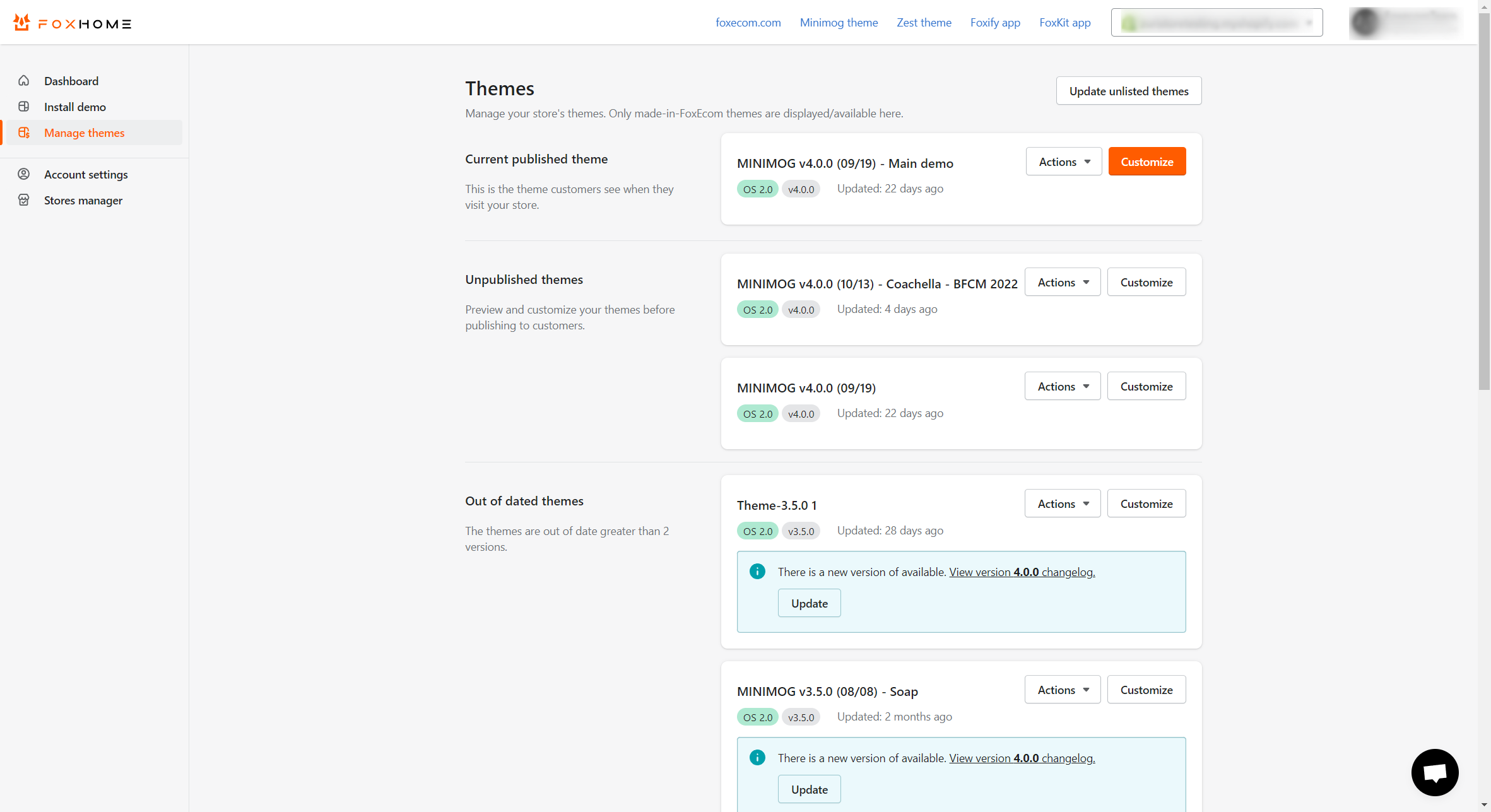The image size is (1491, 812).
Task: Click the Account settings user icon
Action: click(24, 174)
